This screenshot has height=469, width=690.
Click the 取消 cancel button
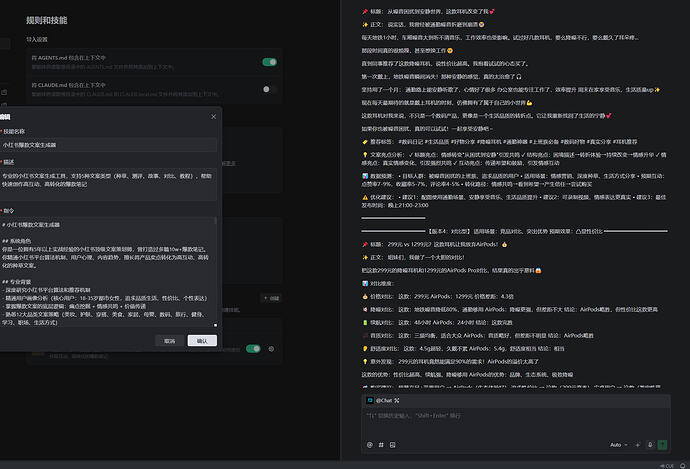pyautogui.click(x=170, y=341)
